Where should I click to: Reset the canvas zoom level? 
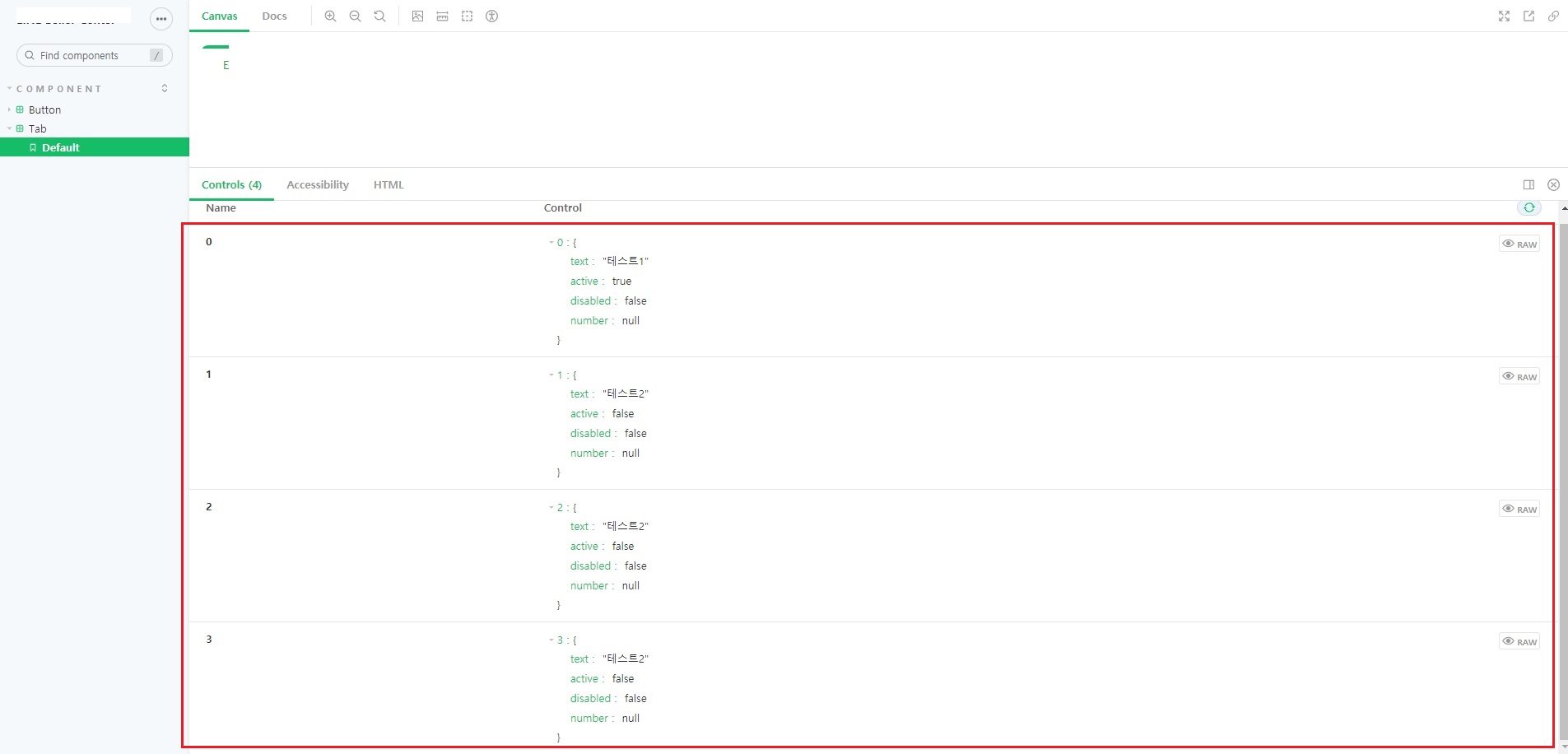tap(379, 16)
